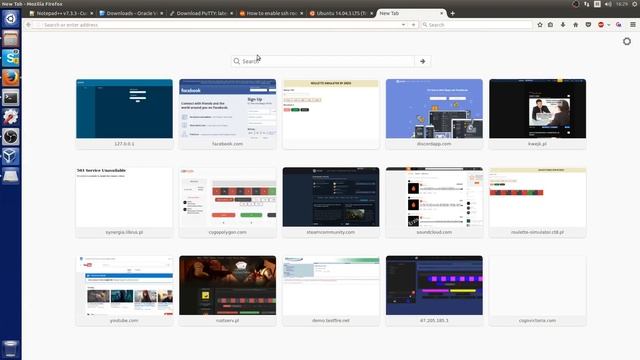Open the blank csgovictoria.com tile
Viewport: 640px width, 360px height.
tap(537, 291)
